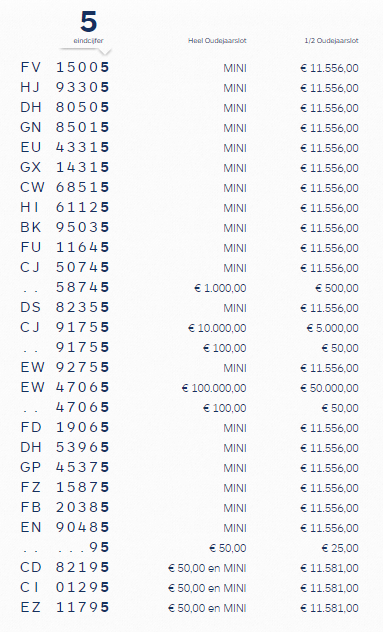The image size is (383, 632).
Task: Click the € 50.000,00 half-lot prize
Action: click(329, 388)
